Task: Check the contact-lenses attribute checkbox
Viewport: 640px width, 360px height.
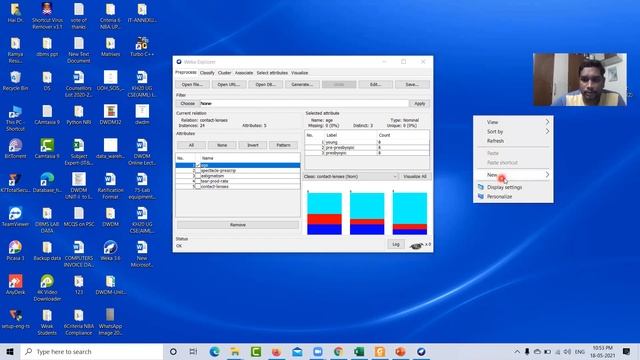Action: tap(198, 187)
